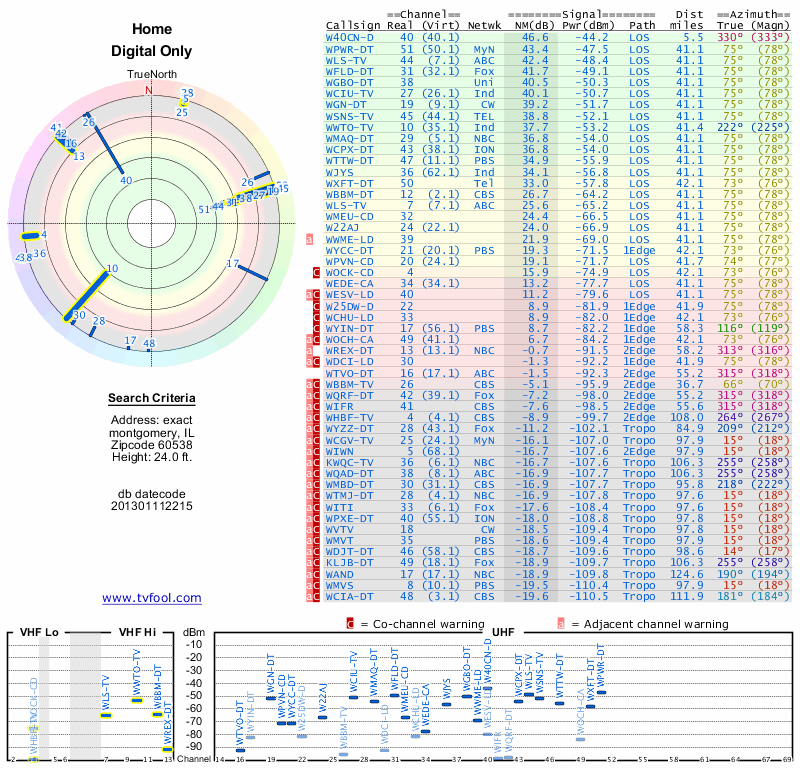Select the W4OCN-D callsign in table
This screenshot has width=800, height=768.
point(350,37)
